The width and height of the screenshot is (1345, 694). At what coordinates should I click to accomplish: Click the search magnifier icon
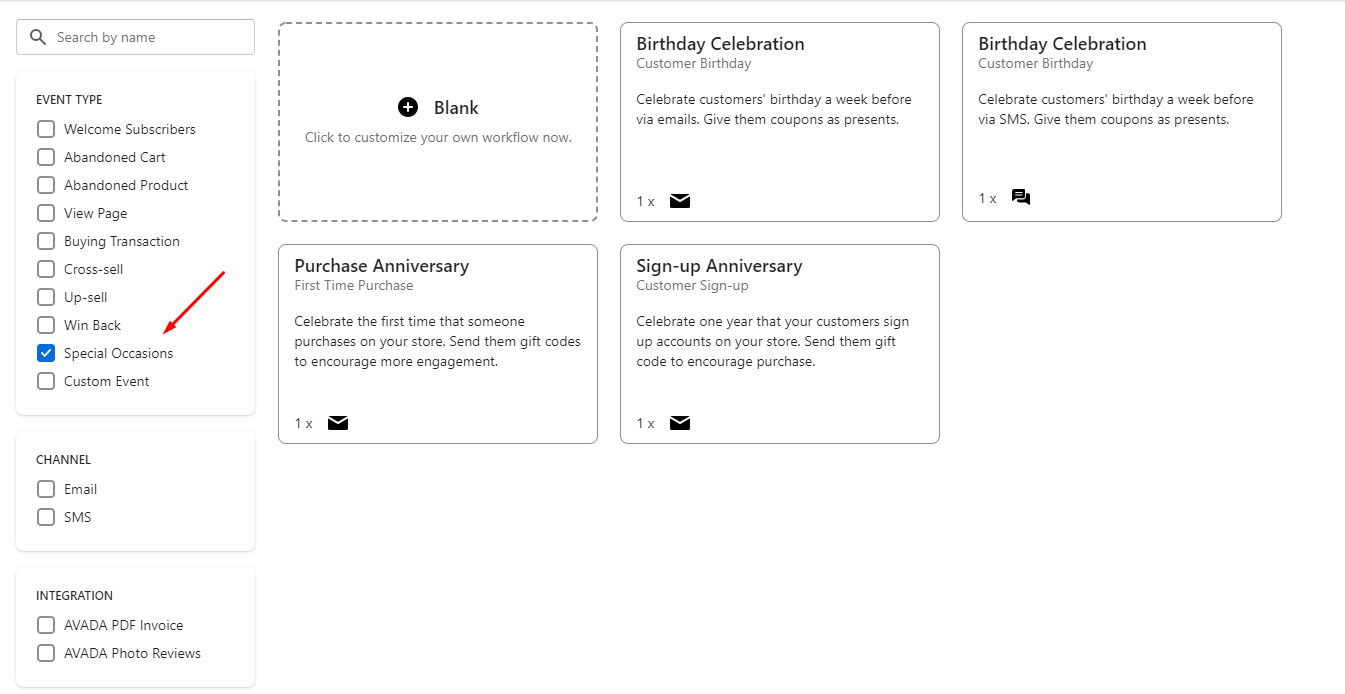(39, 37)
